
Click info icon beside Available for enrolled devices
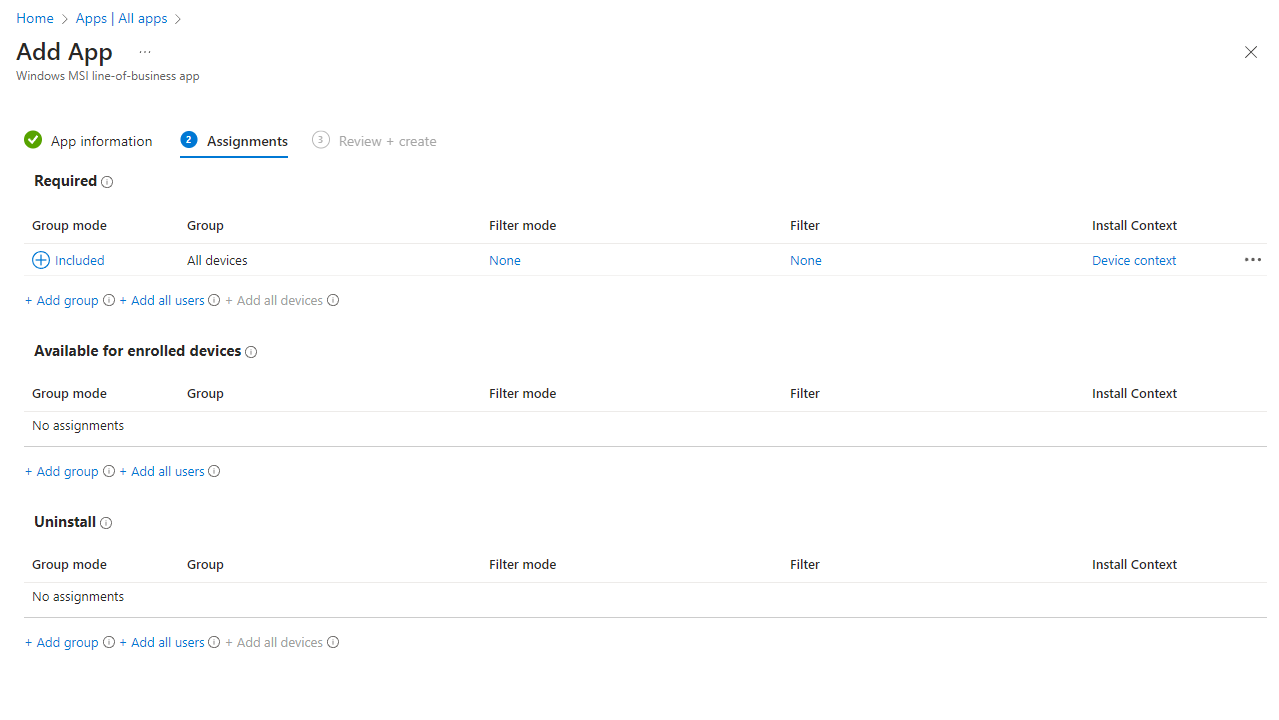click(251, 352)
